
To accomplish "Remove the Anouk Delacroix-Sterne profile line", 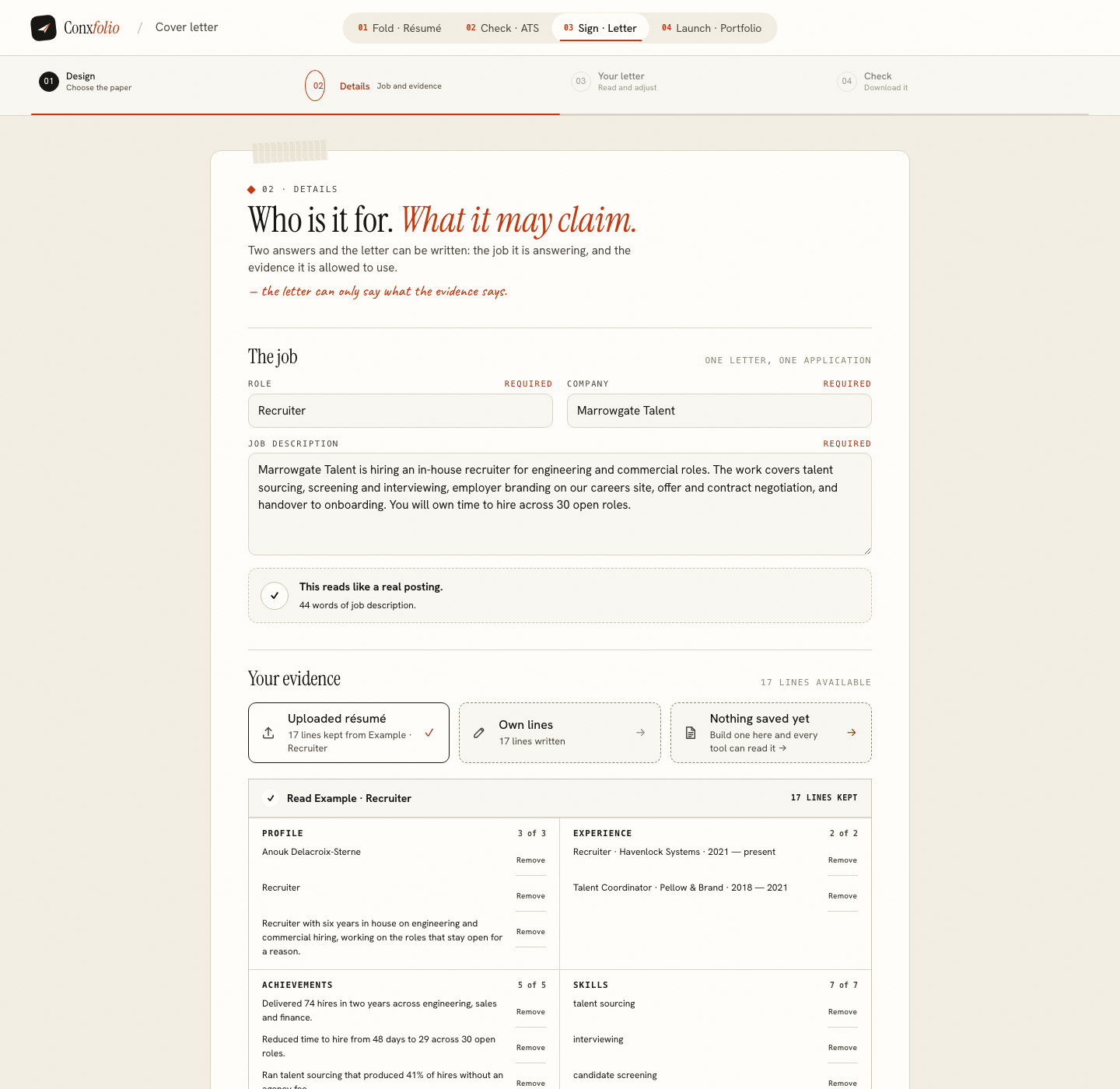I will coord(530,860).
